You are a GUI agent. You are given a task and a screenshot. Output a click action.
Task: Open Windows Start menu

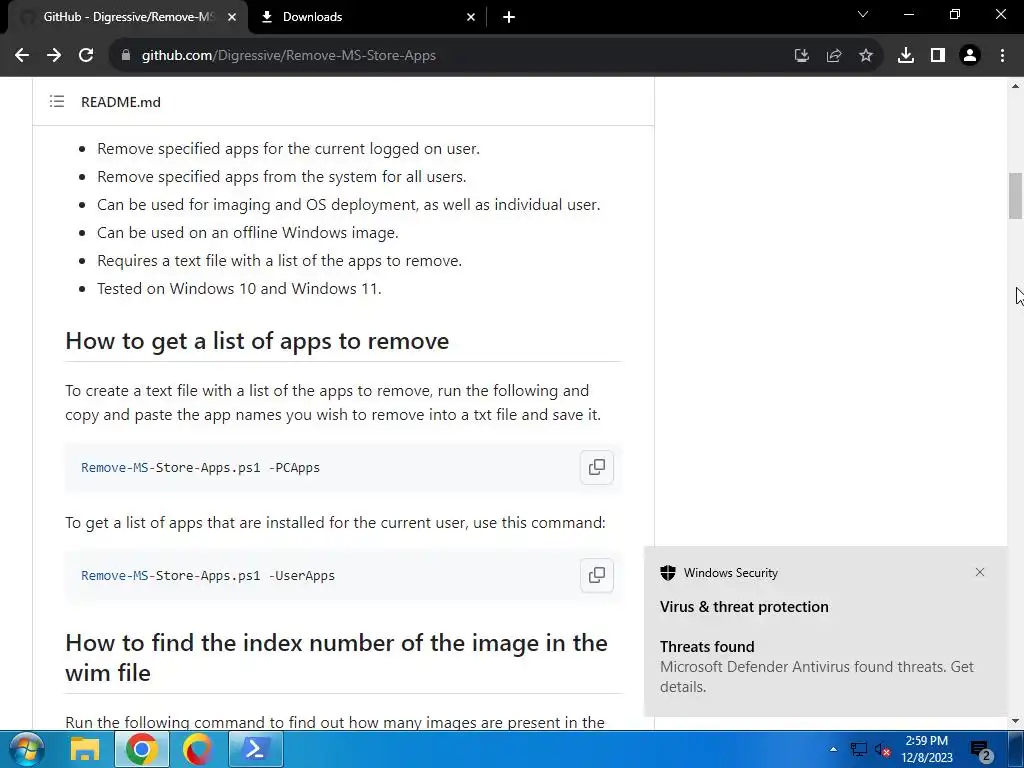pos(26,749)
